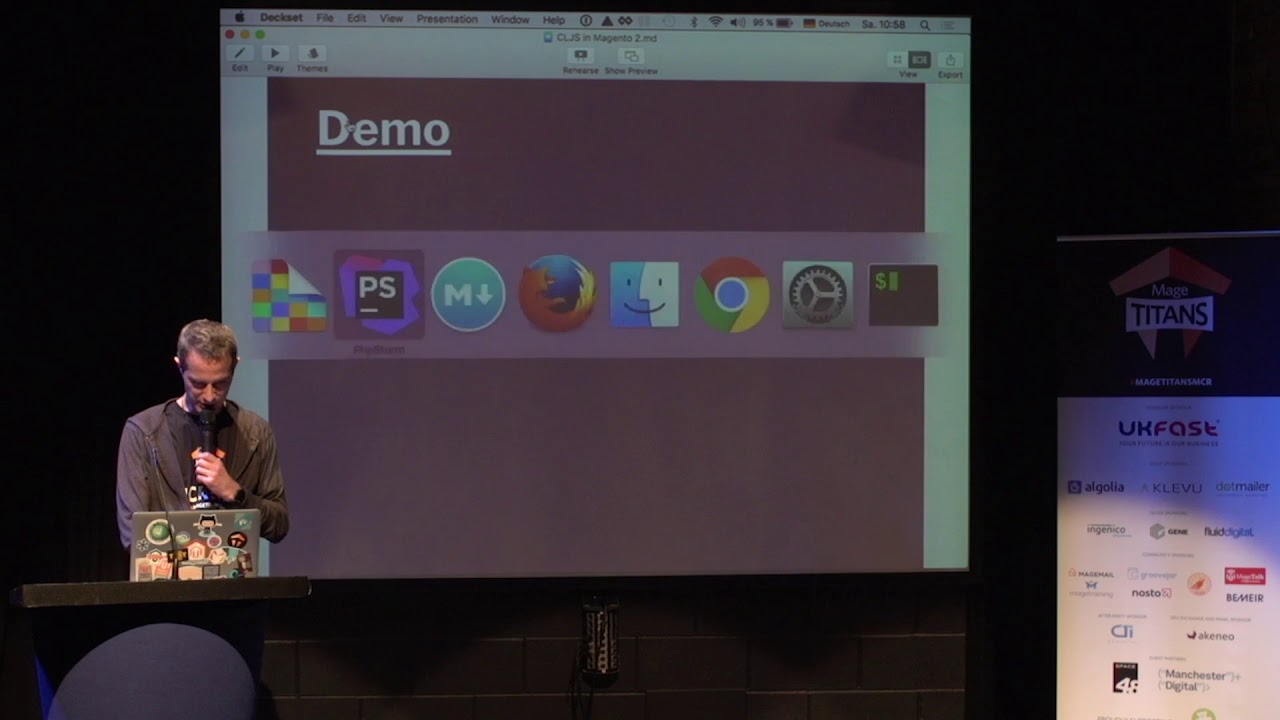Click the red close window button
1280x720 pixels.
click(232, 34)
